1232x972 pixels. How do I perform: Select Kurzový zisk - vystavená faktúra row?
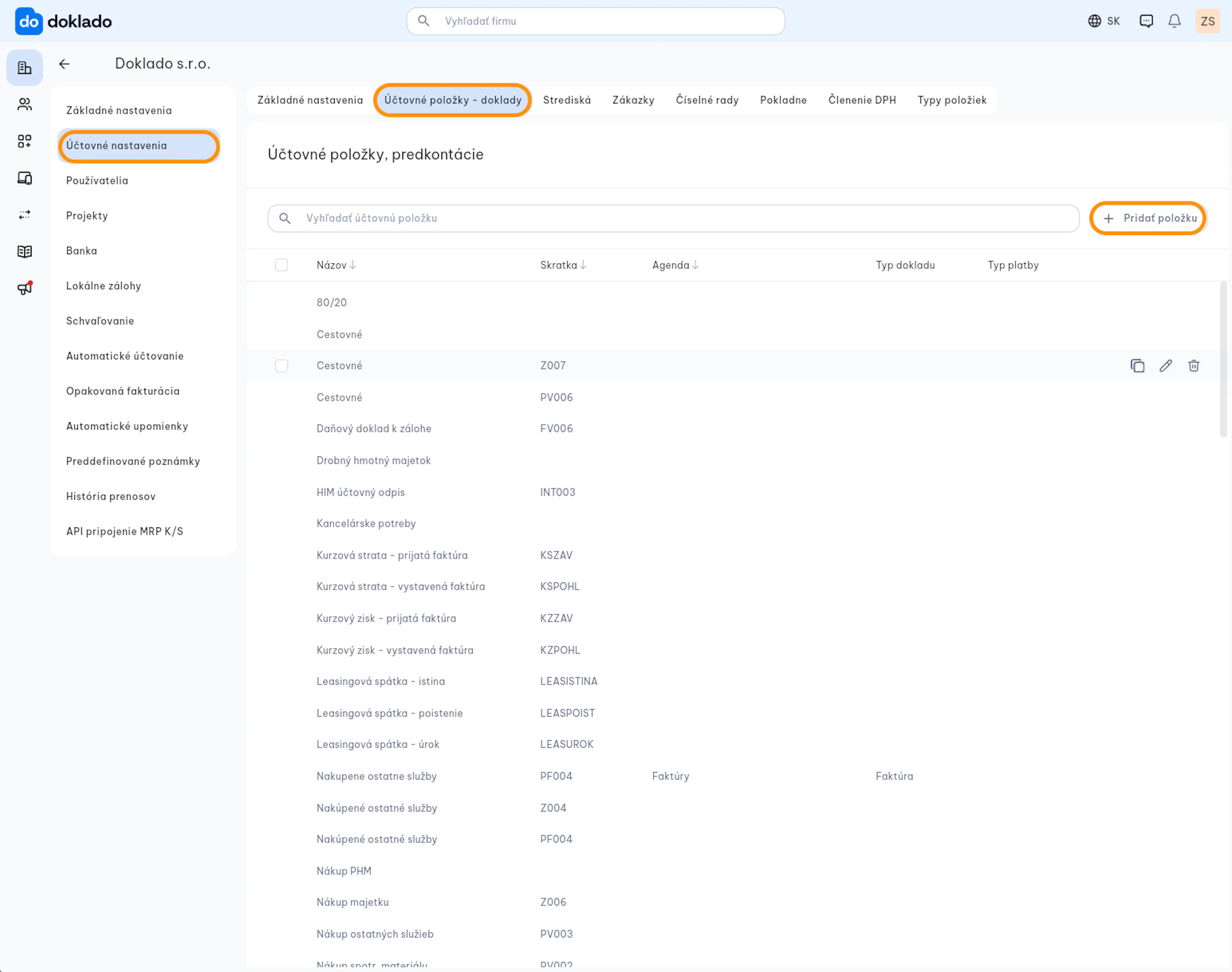pyautogui.click(x=733, y=650)
